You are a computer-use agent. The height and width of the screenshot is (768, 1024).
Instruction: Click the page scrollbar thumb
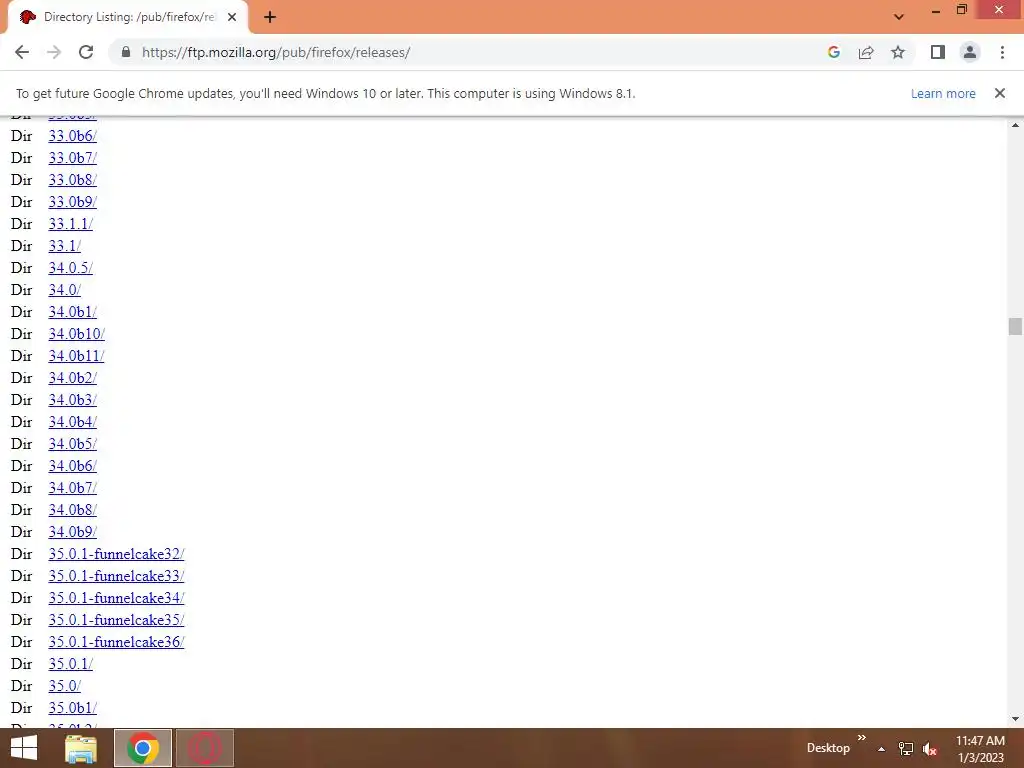(1015, 326)
